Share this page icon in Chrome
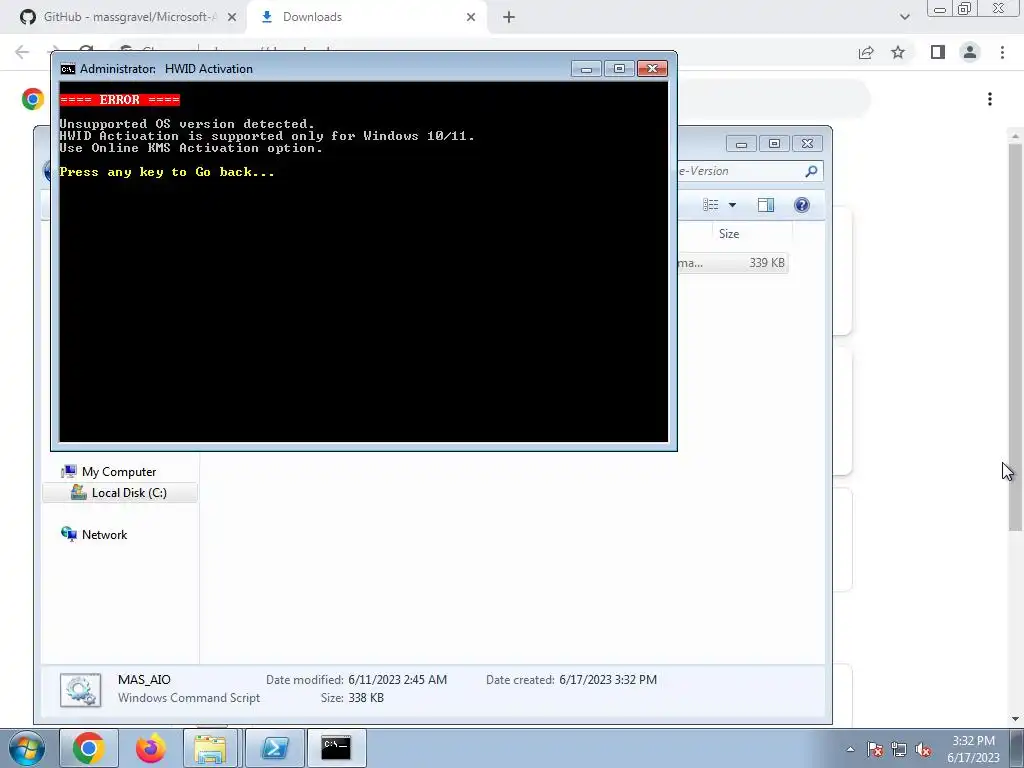Screen dimensions: 1024x768 [x=866, y=52]
